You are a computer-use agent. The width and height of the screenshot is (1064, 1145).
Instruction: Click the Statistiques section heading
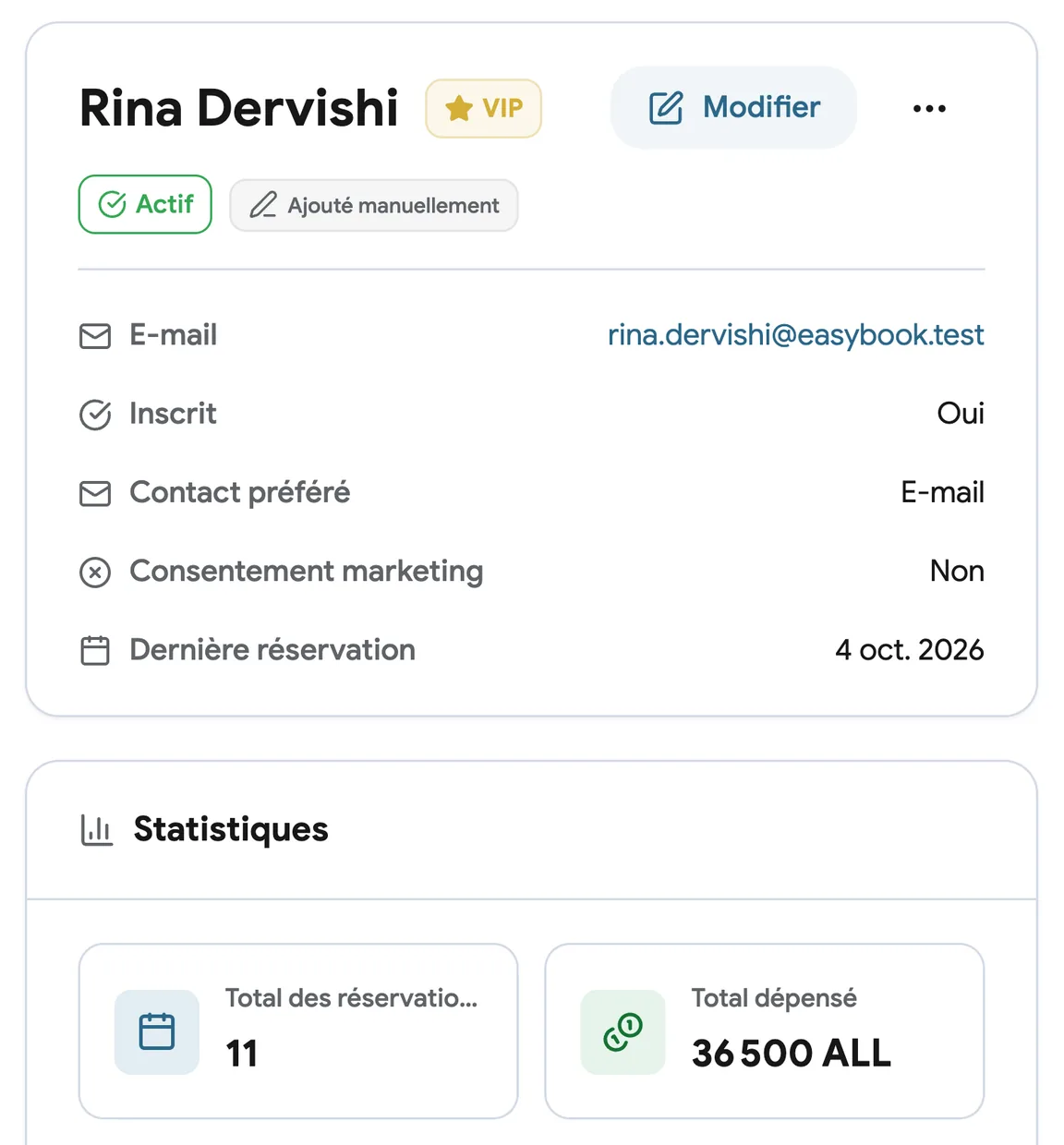(231, 828)
